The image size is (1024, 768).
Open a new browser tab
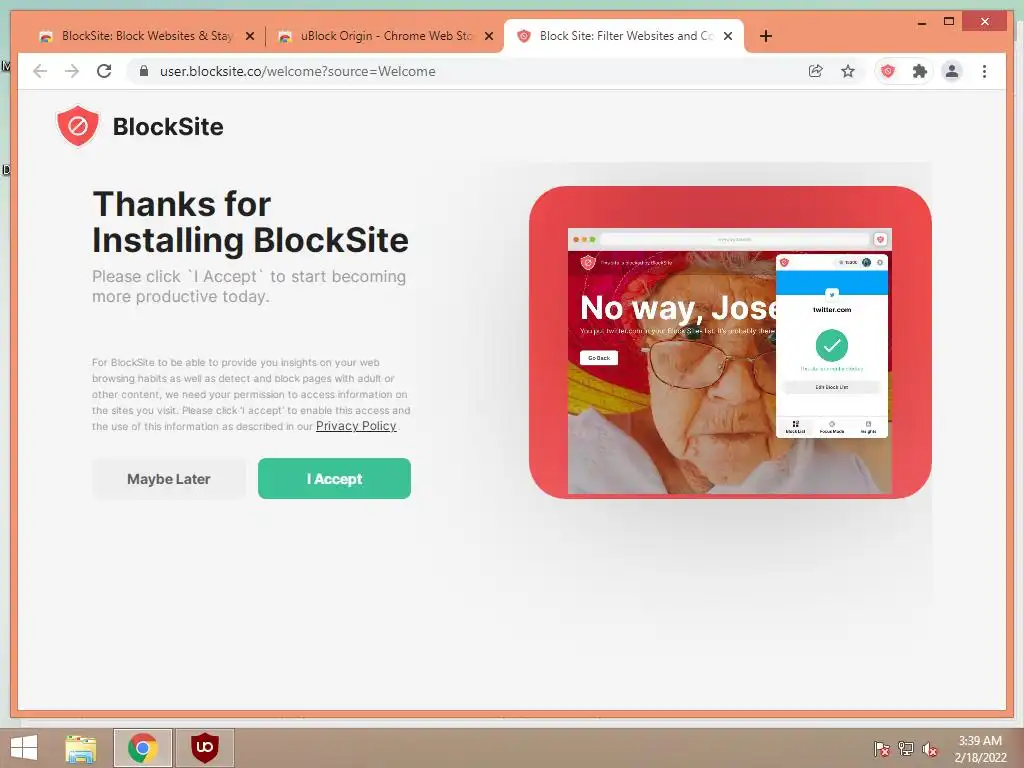pos(766,37)
